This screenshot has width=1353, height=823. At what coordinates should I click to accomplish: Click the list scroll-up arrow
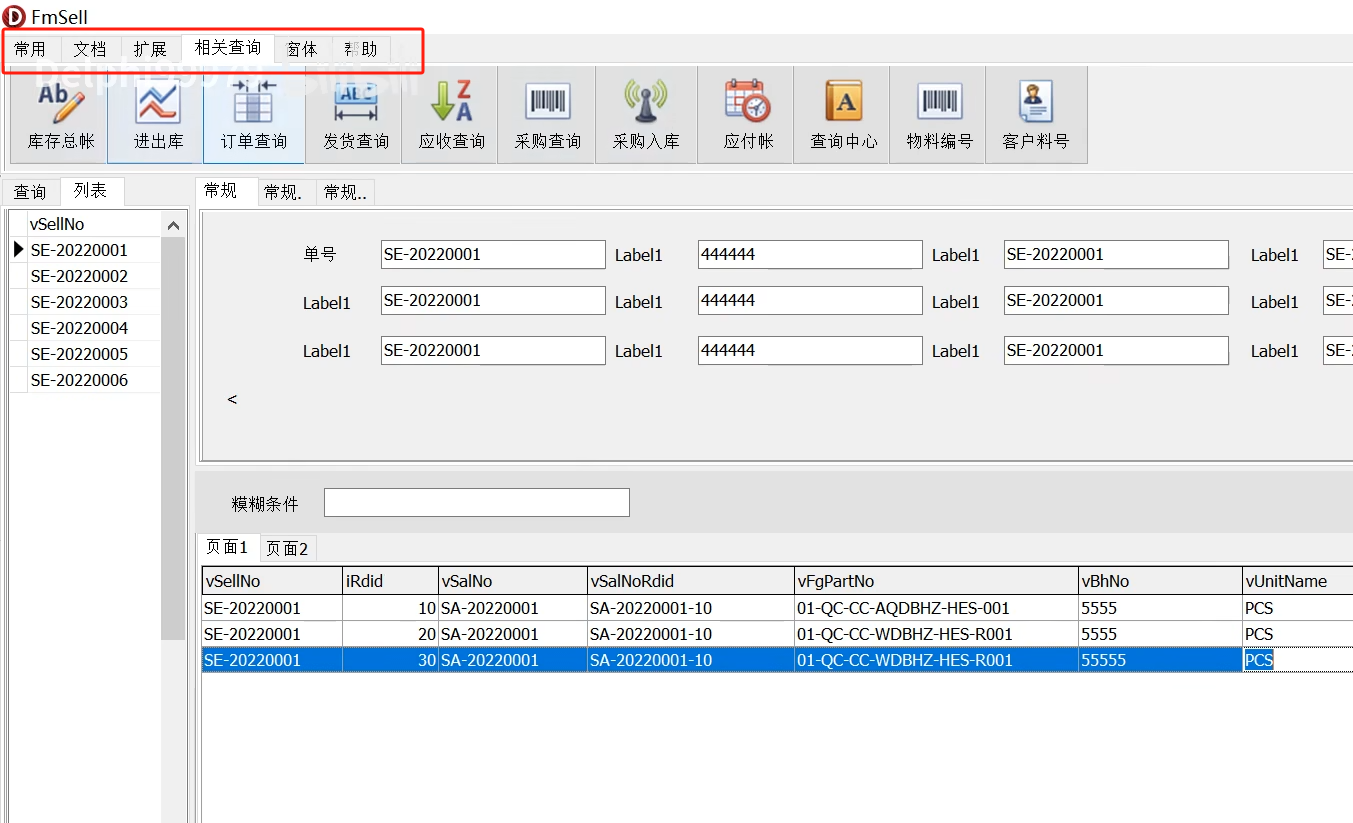(173, 225)
